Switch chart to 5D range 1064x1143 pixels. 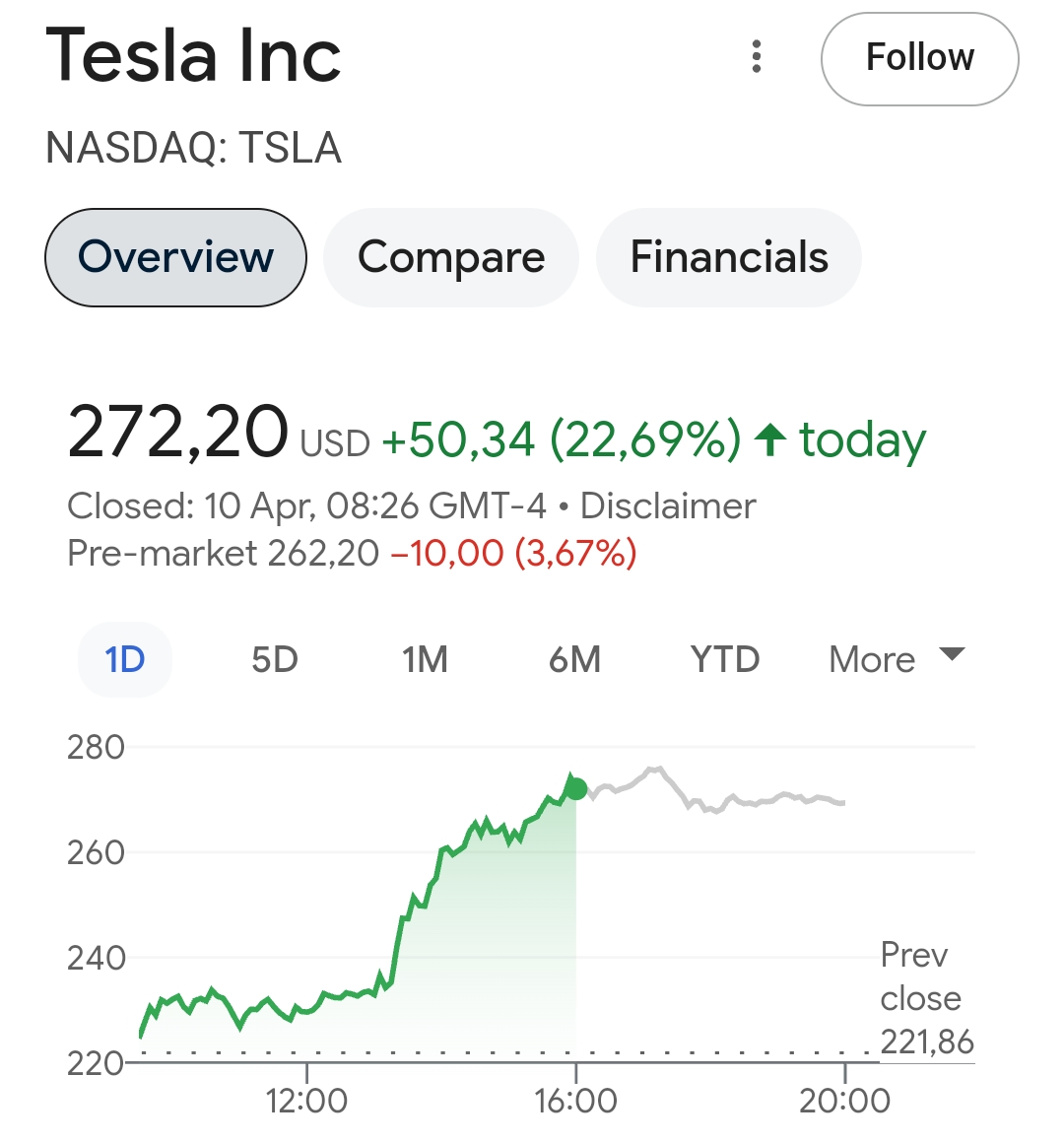[275, 659]
